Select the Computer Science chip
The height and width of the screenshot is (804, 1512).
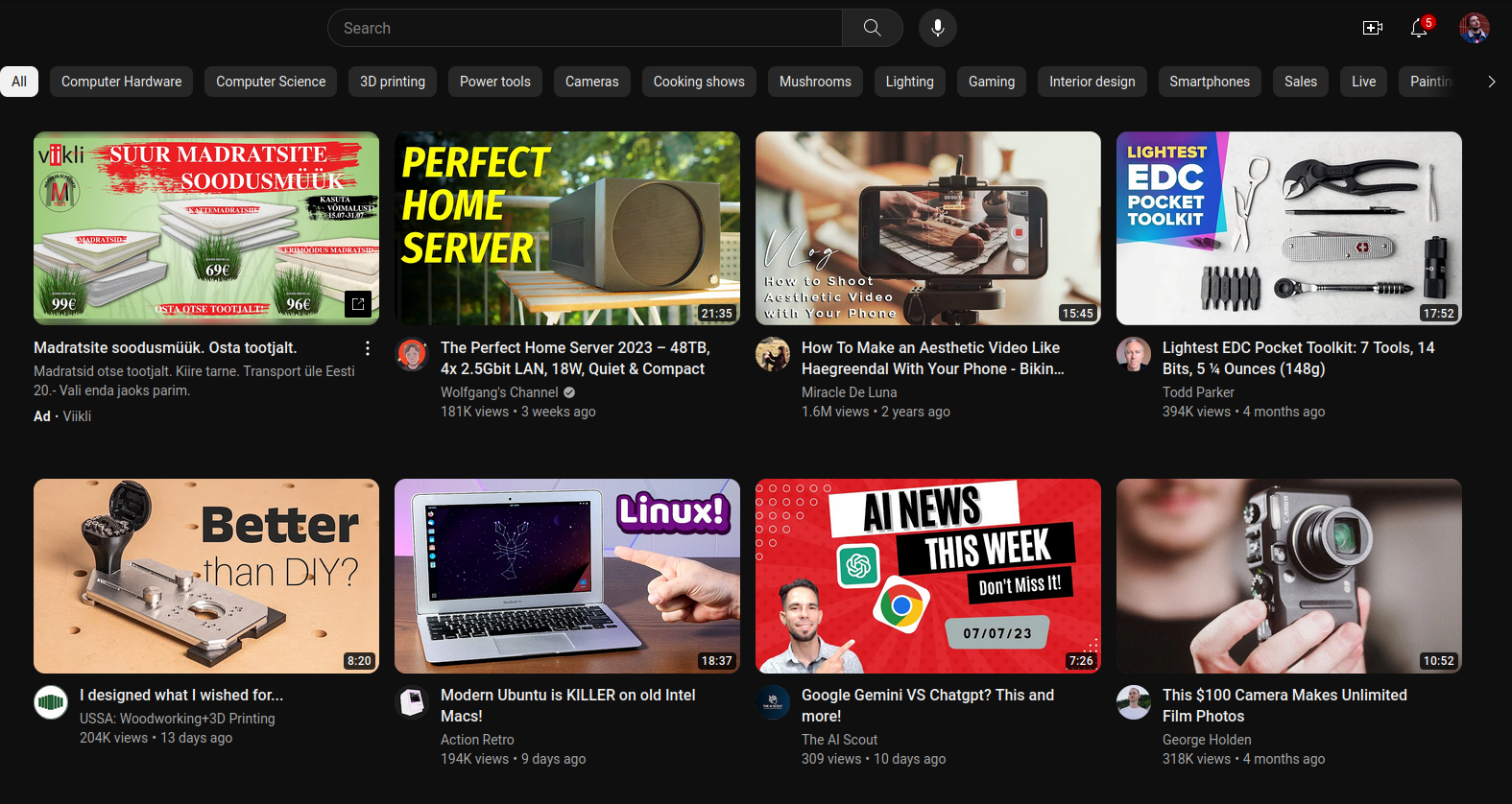click(x=271, y=82)
